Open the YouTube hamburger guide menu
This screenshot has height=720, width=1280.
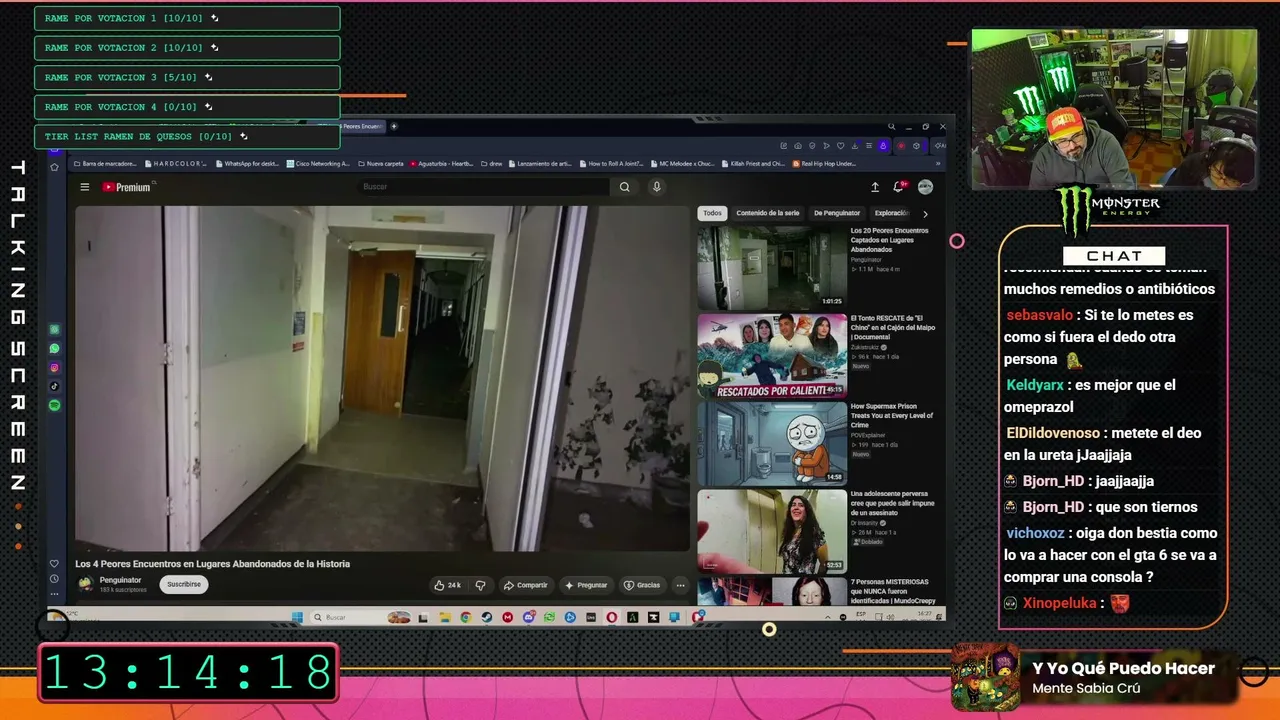pos(85,187)
